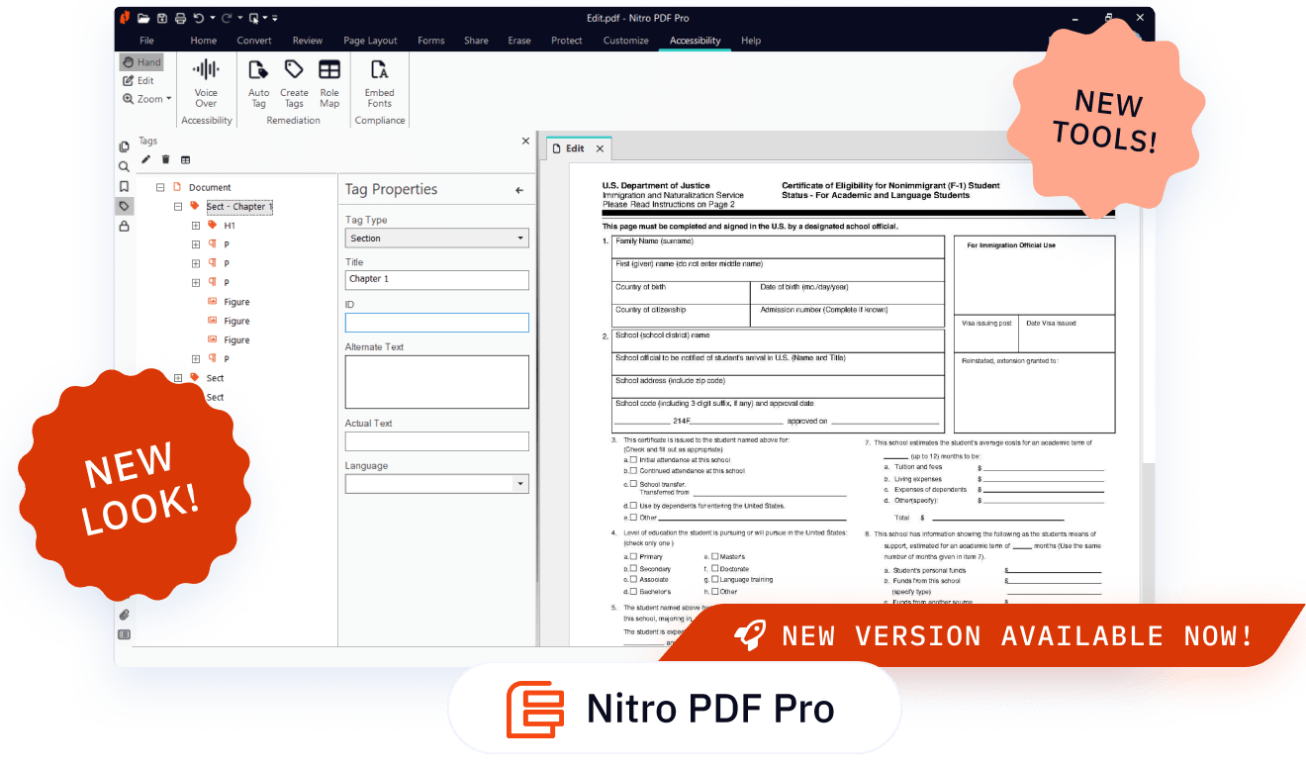The image size is (1306, 768).
Task: Tick the Bachelor's checkbox
Action: click(x=633, y=591)
